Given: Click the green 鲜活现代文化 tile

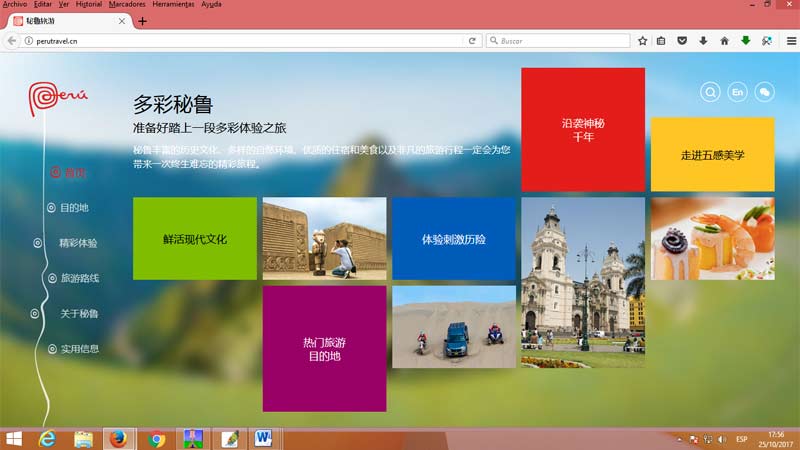Looking at the screenshot, I should (x=195, y=239).
